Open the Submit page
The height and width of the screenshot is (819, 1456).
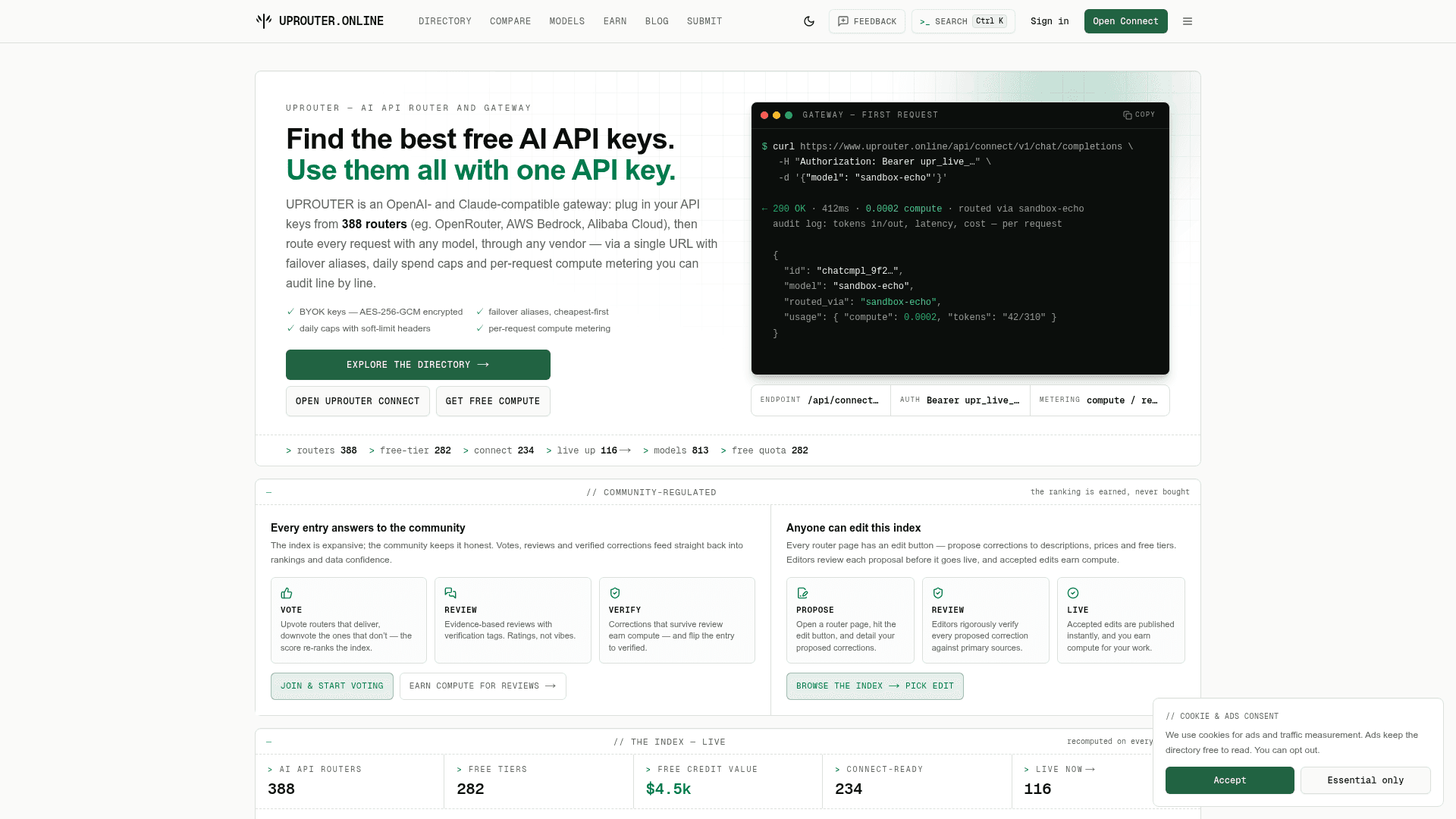coord(704,21)
